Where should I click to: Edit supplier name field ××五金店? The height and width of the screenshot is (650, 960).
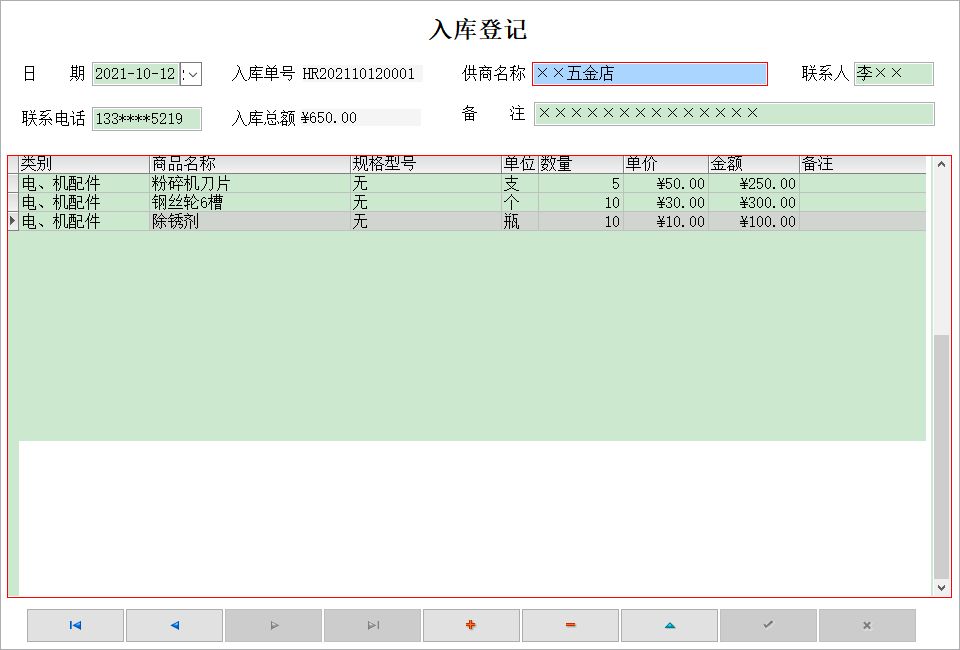650,74
